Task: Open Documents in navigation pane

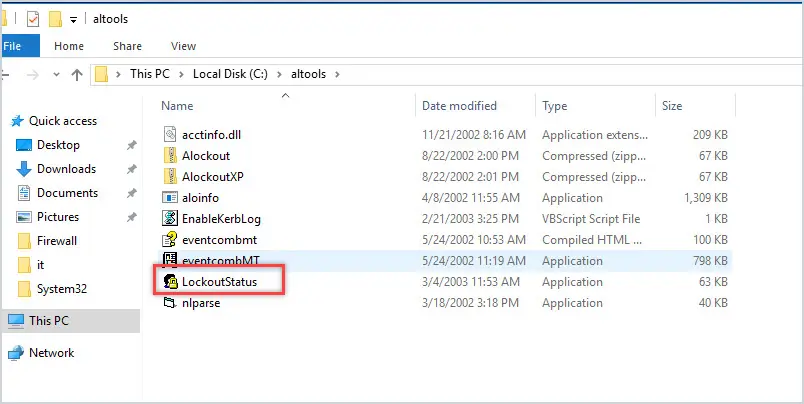Action: pyautogui.click(x=67, y=193)
